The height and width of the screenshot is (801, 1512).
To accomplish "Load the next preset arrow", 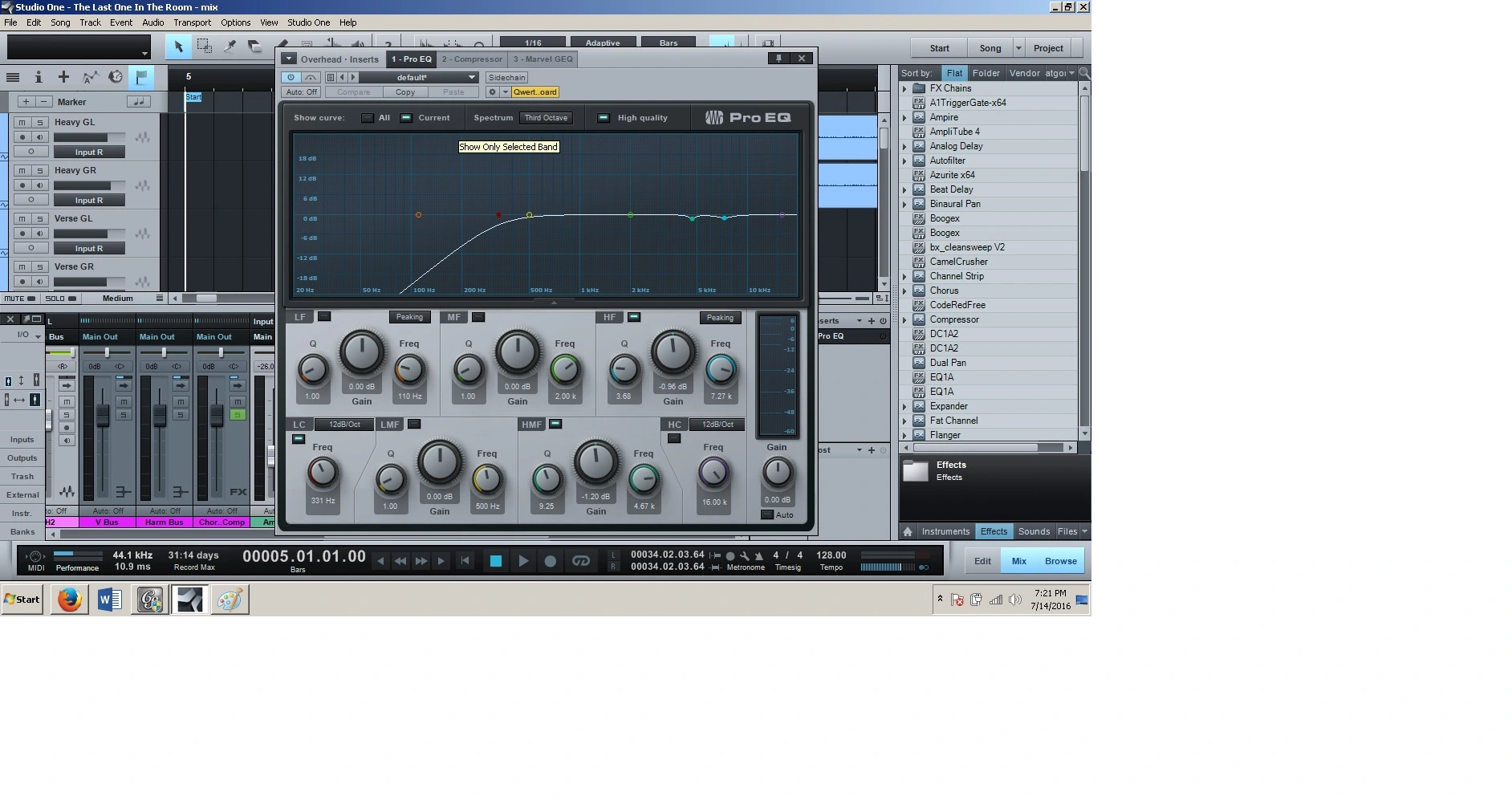I will [x=352, y=78].
